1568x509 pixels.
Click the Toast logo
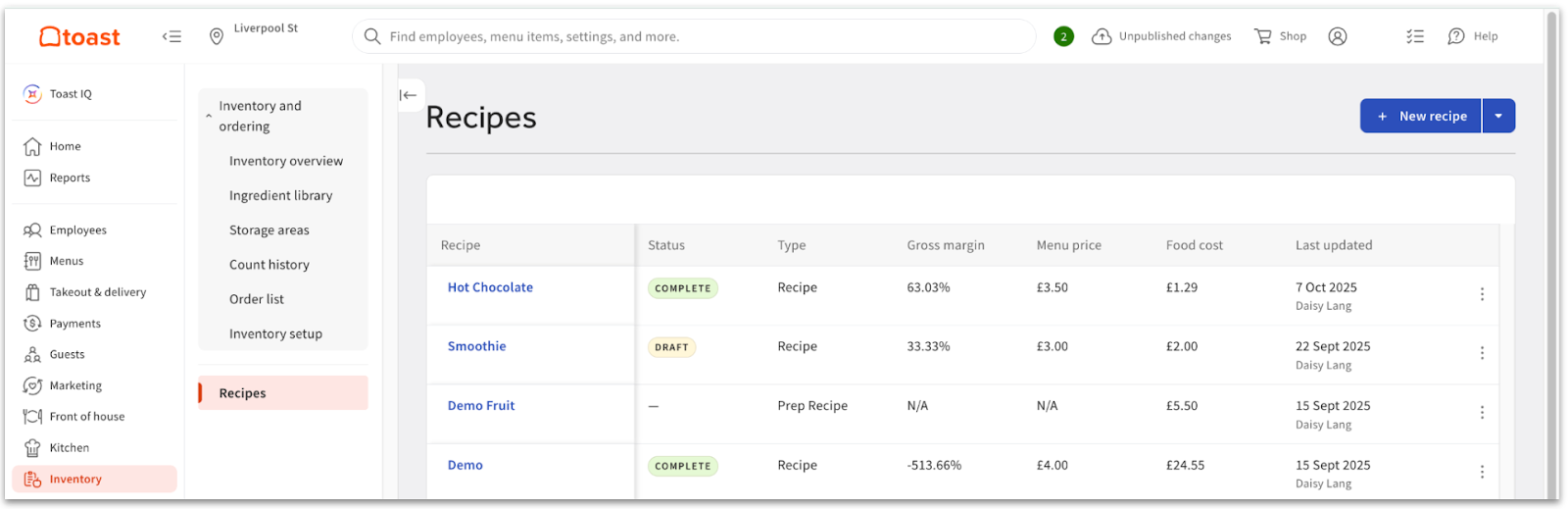coord(79,37)
